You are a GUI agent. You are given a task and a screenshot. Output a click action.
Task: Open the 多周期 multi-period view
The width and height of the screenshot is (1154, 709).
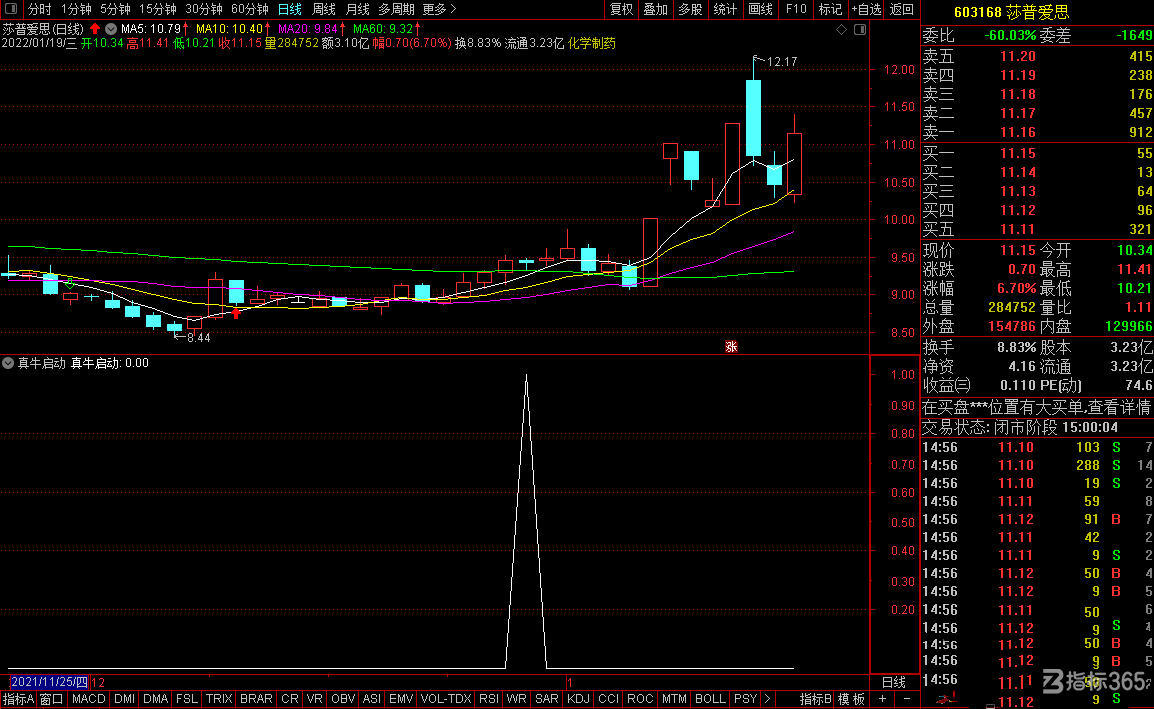[396, 9]
